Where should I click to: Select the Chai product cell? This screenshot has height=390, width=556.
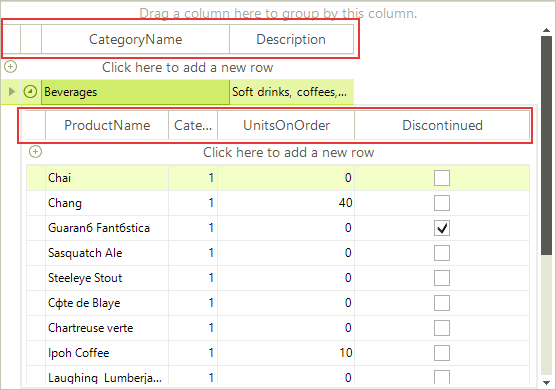coord(107,178)
